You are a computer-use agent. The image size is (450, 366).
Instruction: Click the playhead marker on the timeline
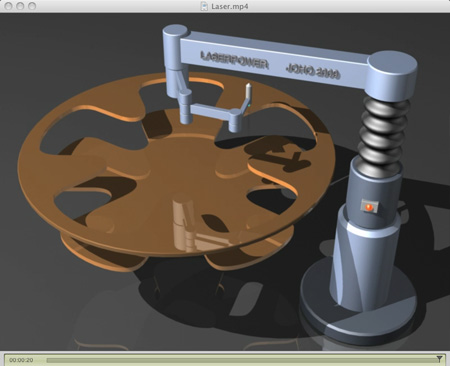[x=439, y=359]
